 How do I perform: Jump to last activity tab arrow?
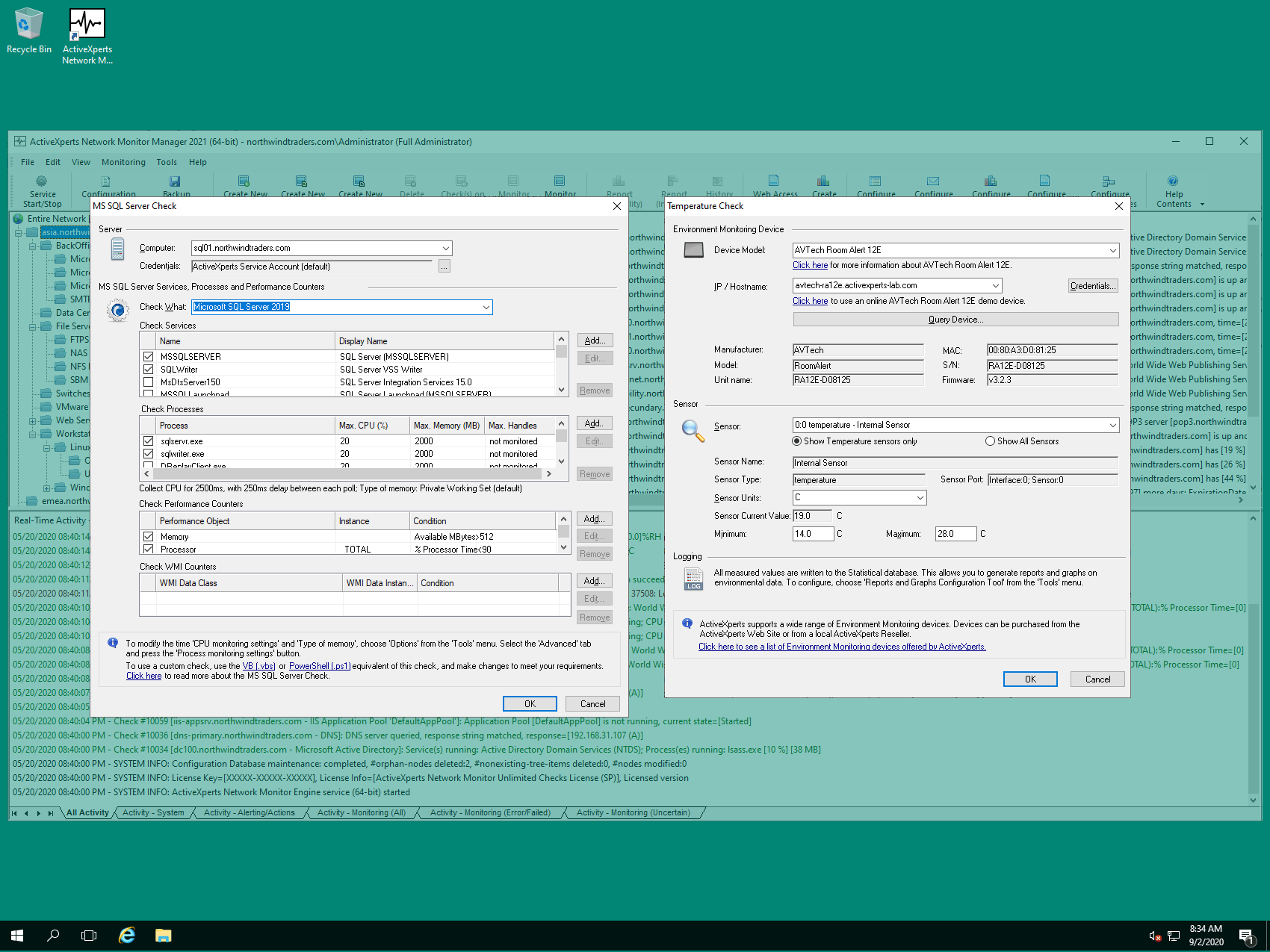click(x=51, y=813)
